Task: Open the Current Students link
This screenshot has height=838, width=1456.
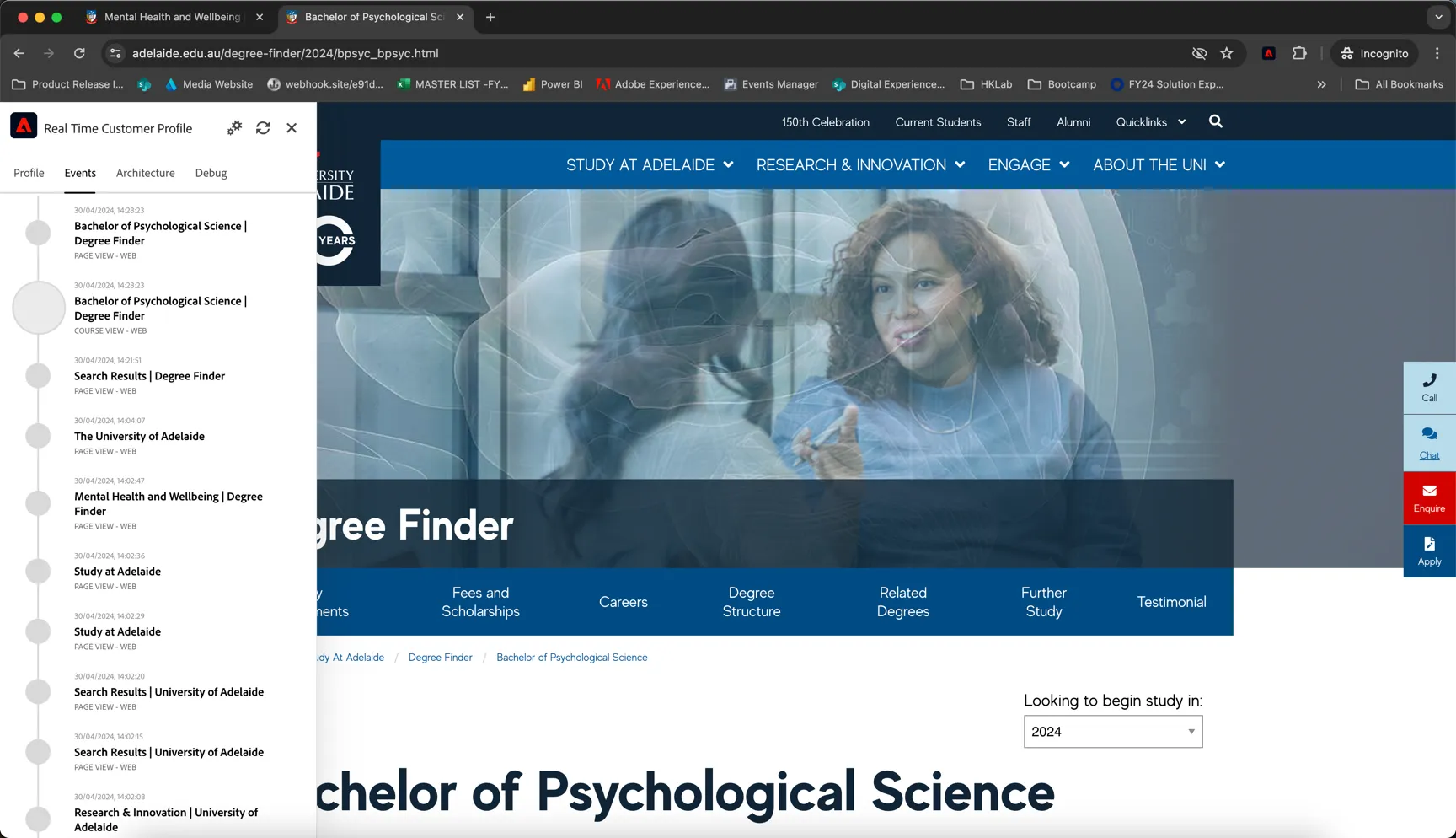Action: coord(938,122)
